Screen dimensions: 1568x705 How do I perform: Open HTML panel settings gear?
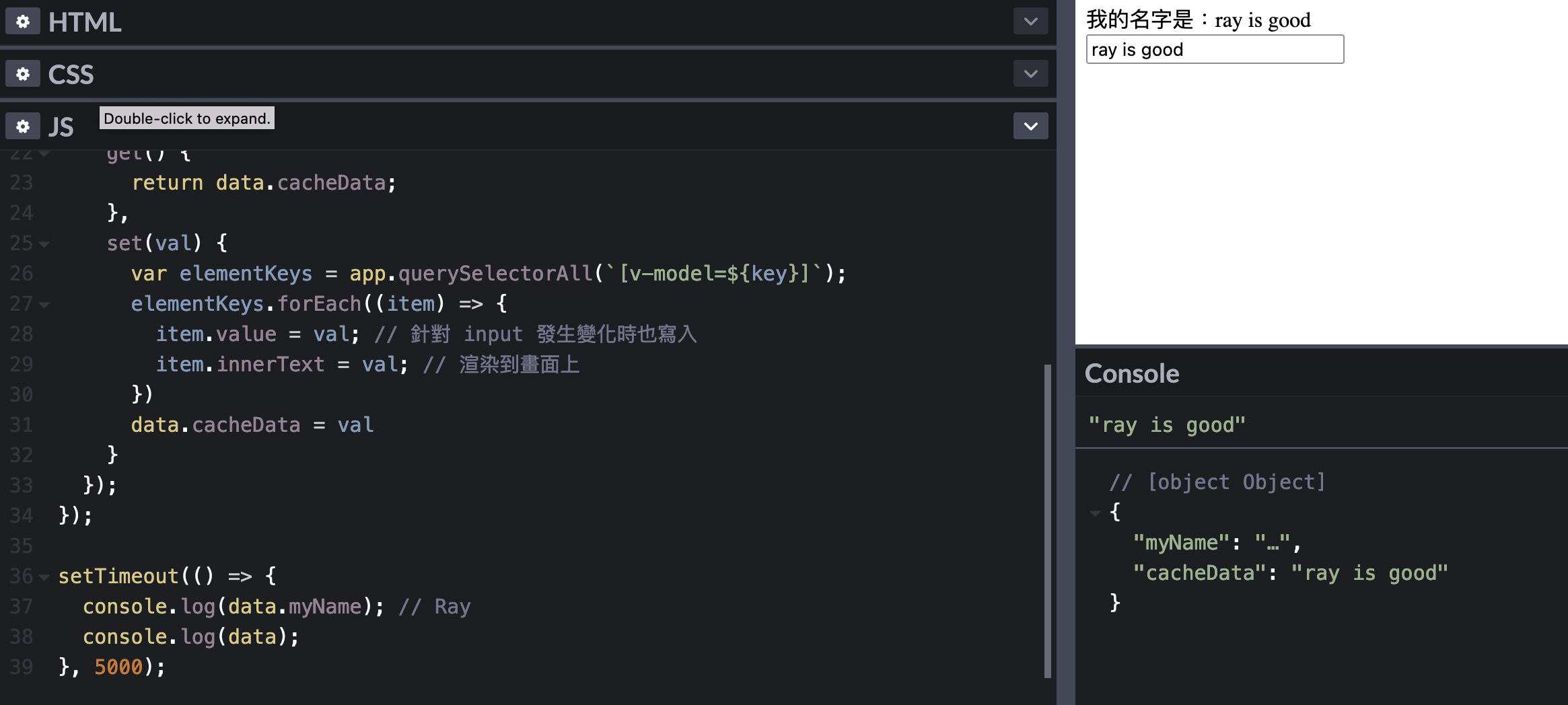(23, 22)
